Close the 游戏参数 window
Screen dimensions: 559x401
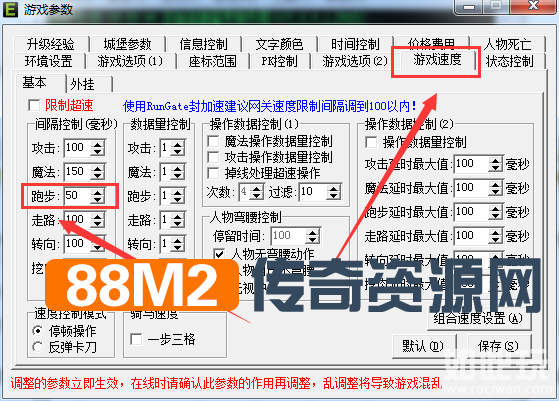(x=533, y=6)
